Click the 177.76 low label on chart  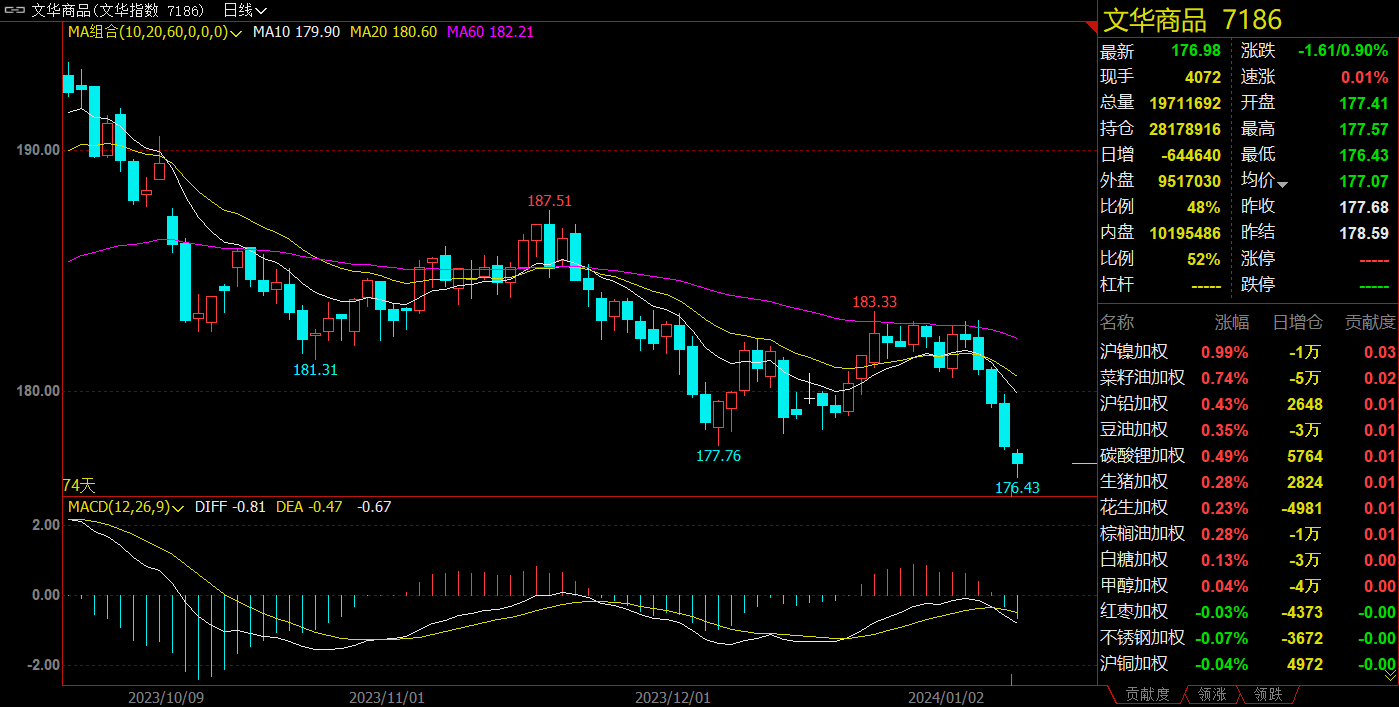(718, 456)
